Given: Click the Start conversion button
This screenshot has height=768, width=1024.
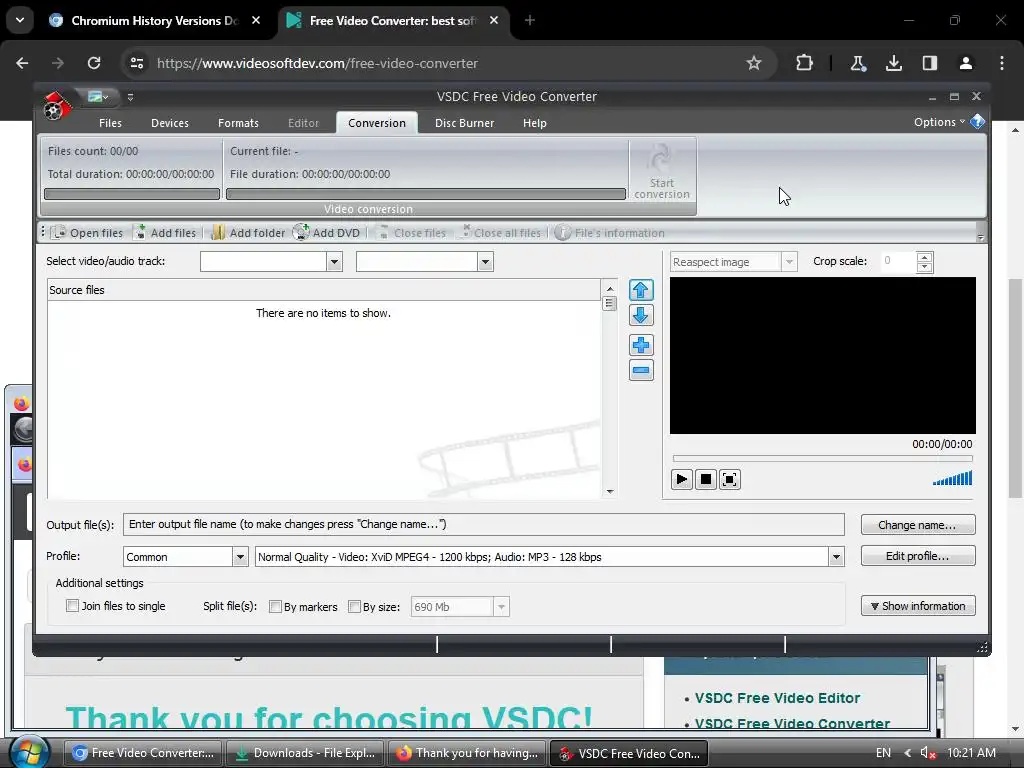Looking at the screenshot, I should pos(662,172).
